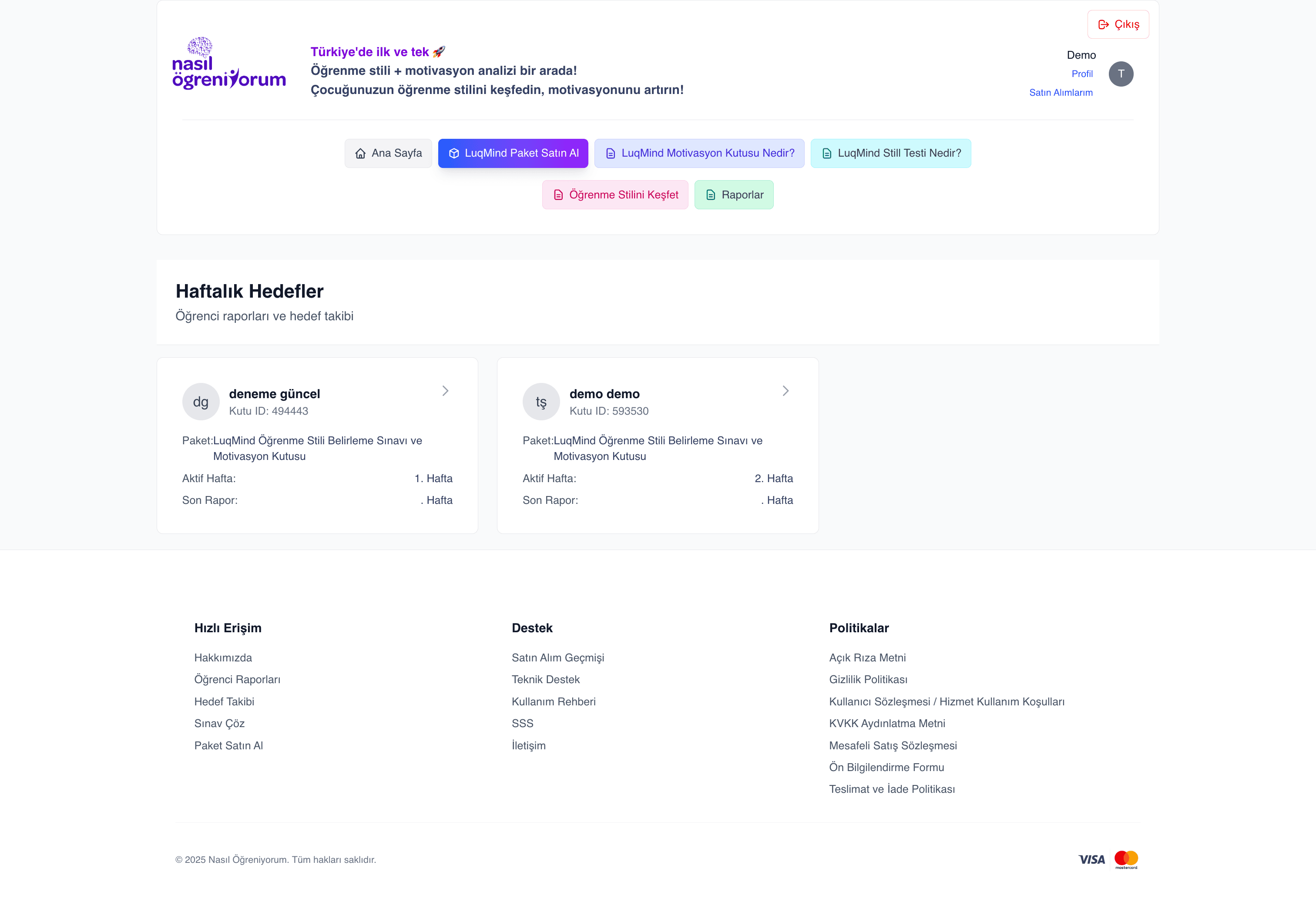Click the document icon on Raporlar button
This screenshot has height=909, width=1316.
pyautogui.click(x=711, y=195)
